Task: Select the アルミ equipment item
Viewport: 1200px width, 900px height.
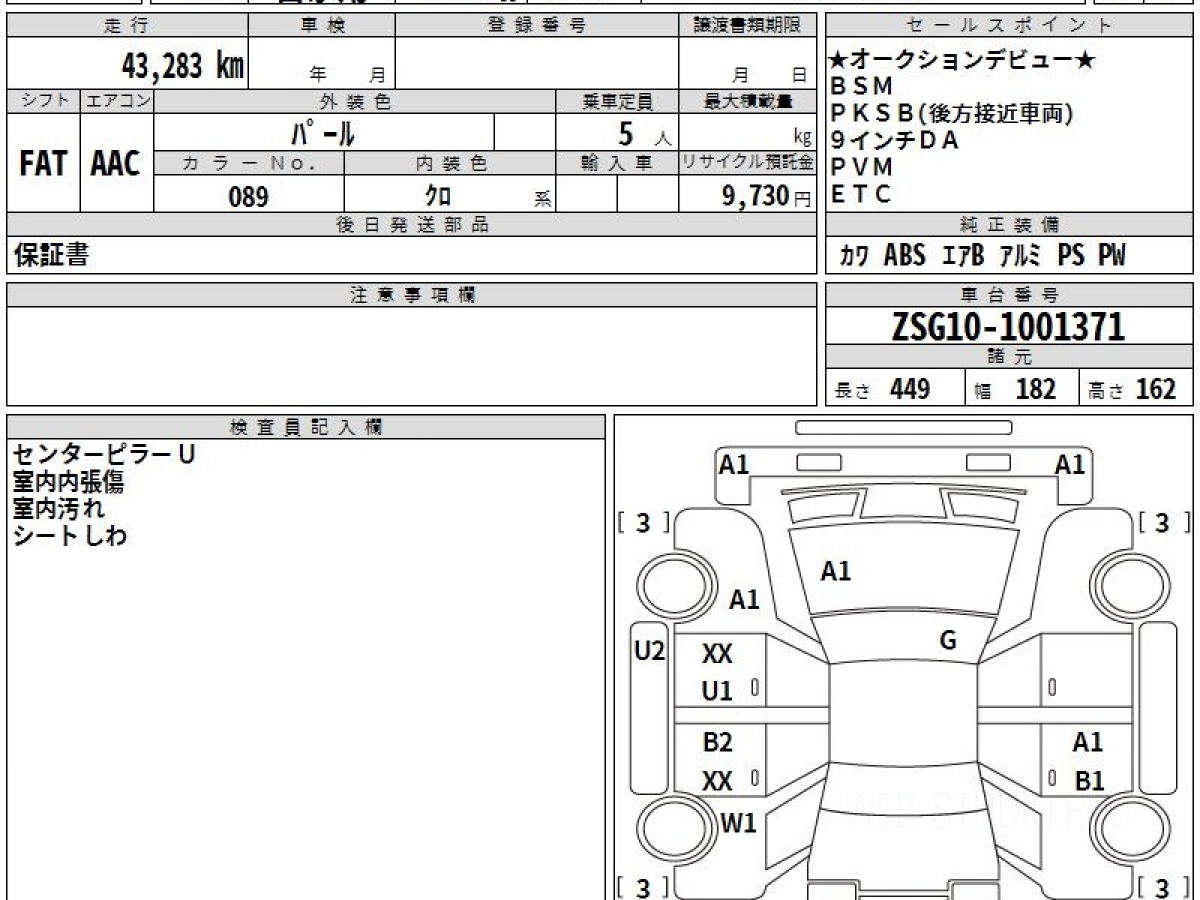Action: pyautogui.click(x=1021, y=257)
